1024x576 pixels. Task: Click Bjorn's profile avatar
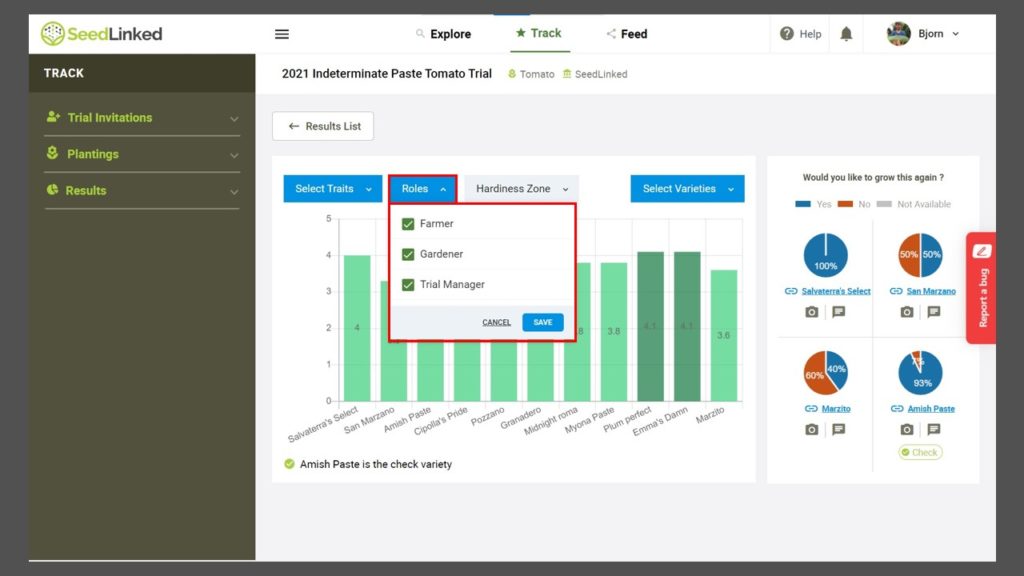pos(899,33)
